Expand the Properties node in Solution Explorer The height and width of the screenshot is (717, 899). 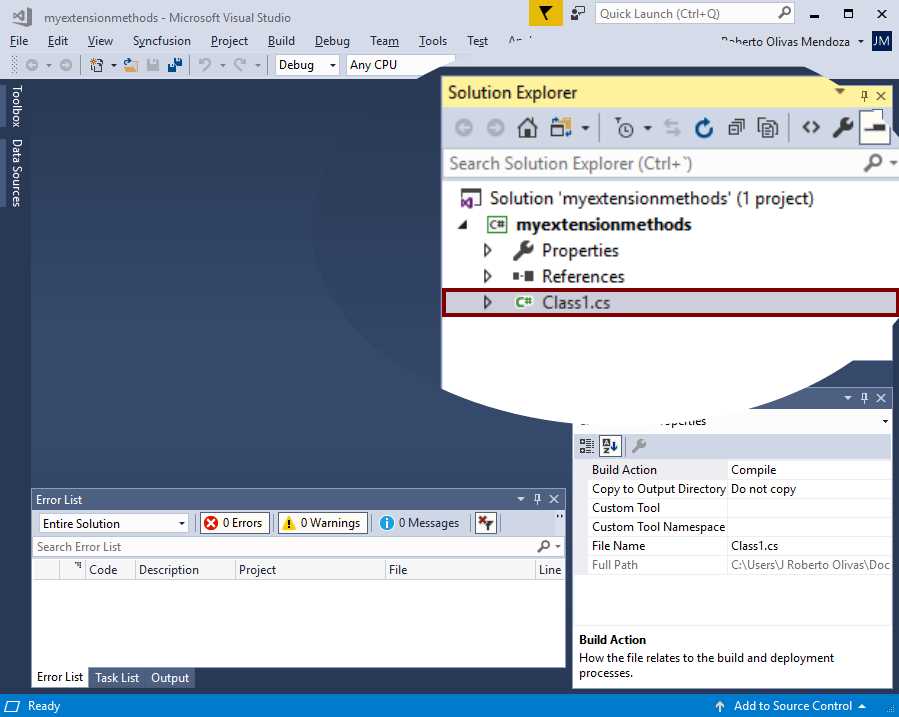pos(487,251)
